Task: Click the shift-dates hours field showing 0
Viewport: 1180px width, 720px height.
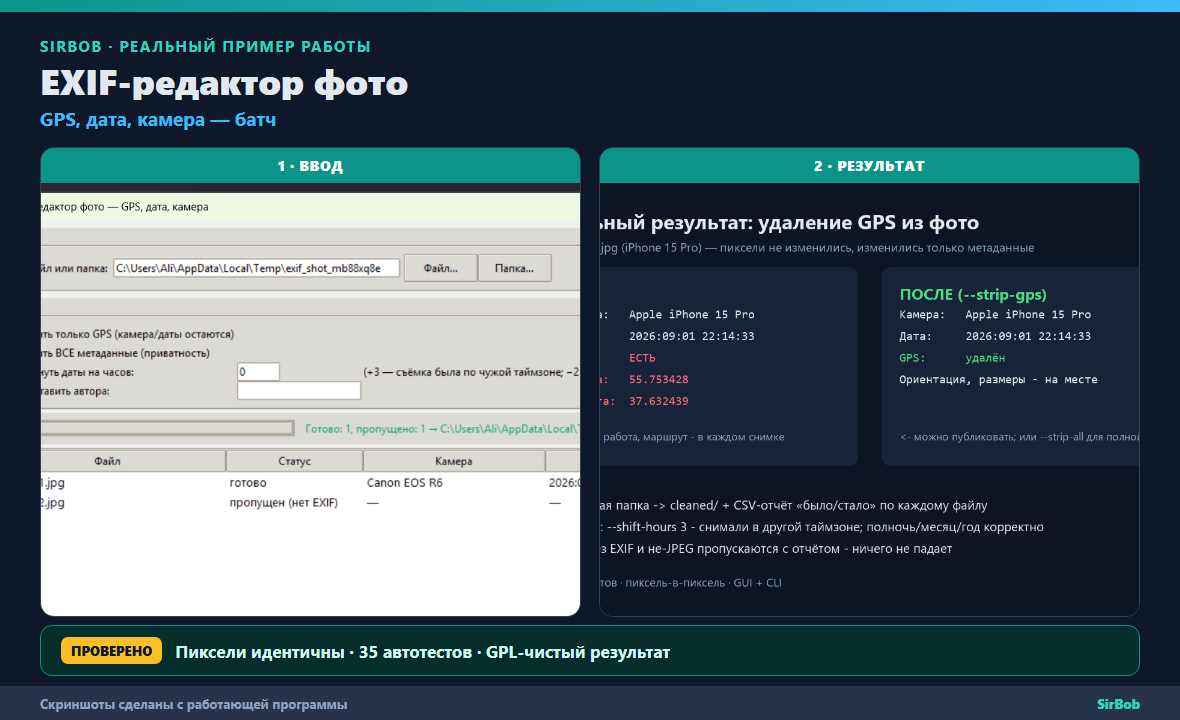Action: pos(258,372)
